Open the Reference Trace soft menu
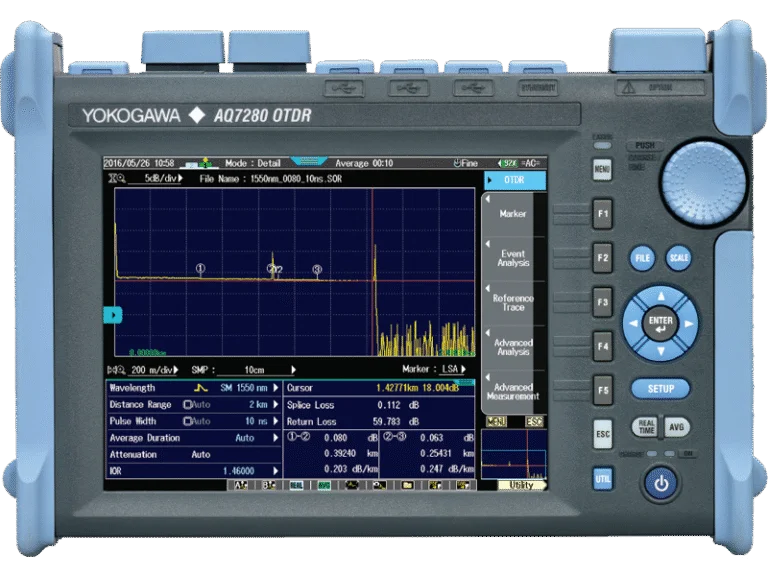The height and width of the screenshot is (576, 768). (513, 303)
